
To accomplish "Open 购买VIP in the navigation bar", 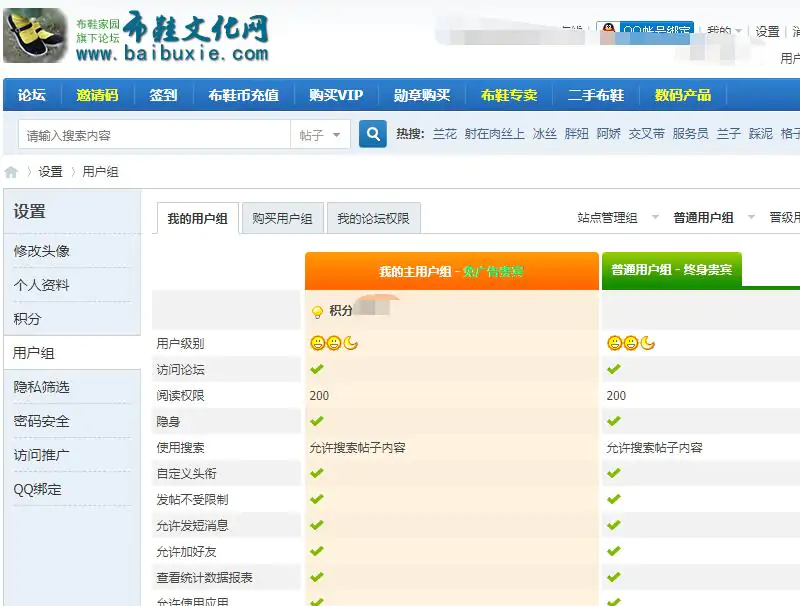I will [336, 95].
